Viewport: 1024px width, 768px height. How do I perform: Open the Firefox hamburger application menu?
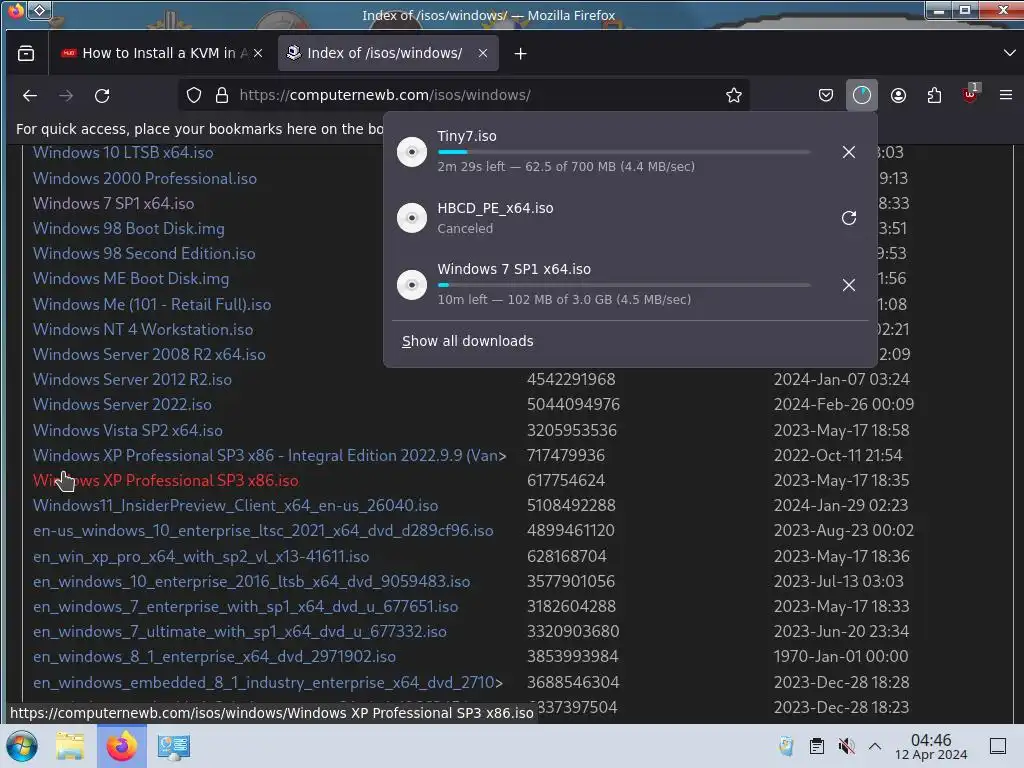pos(1006,95)
